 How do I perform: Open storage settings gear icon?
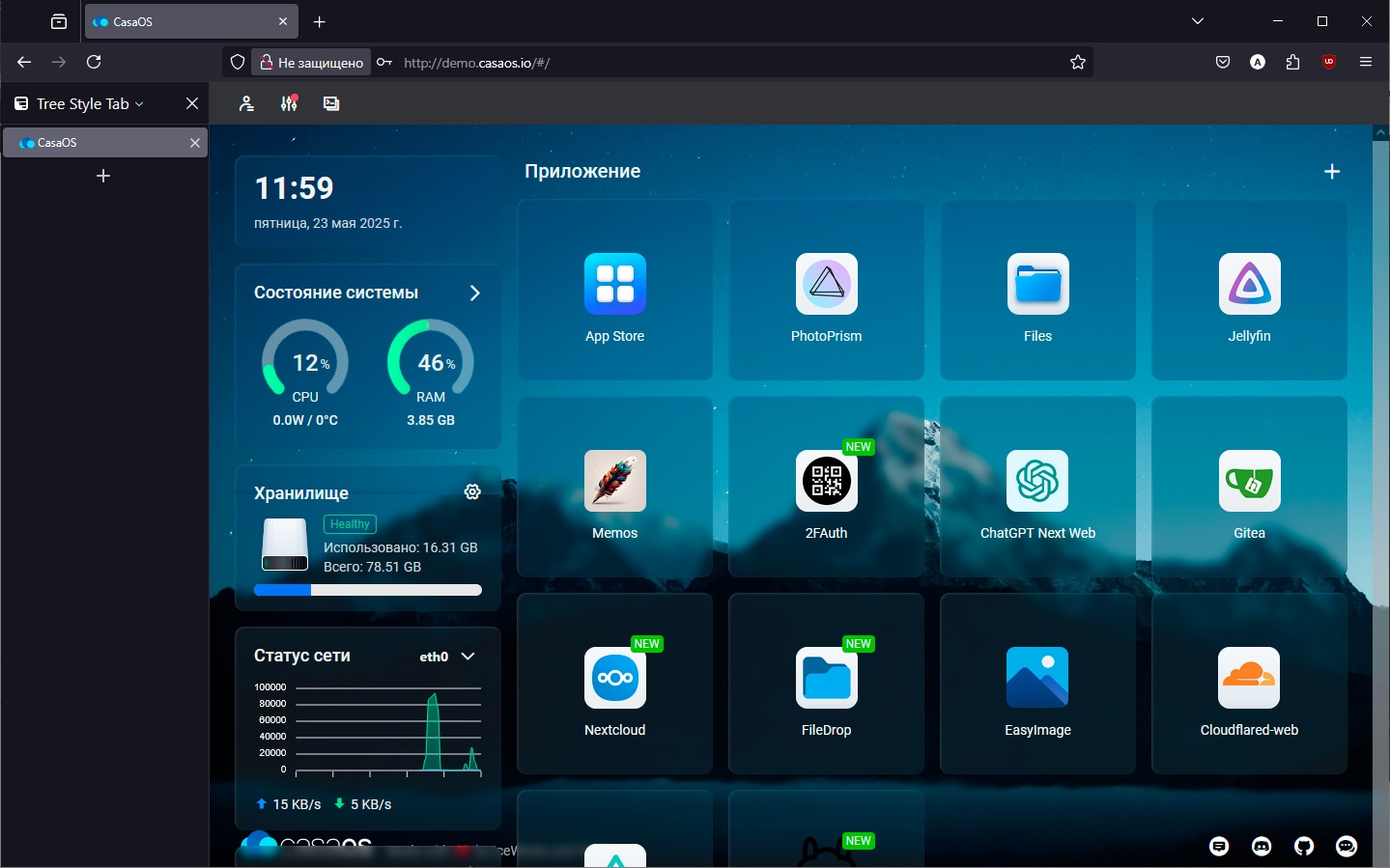point(472,491)
